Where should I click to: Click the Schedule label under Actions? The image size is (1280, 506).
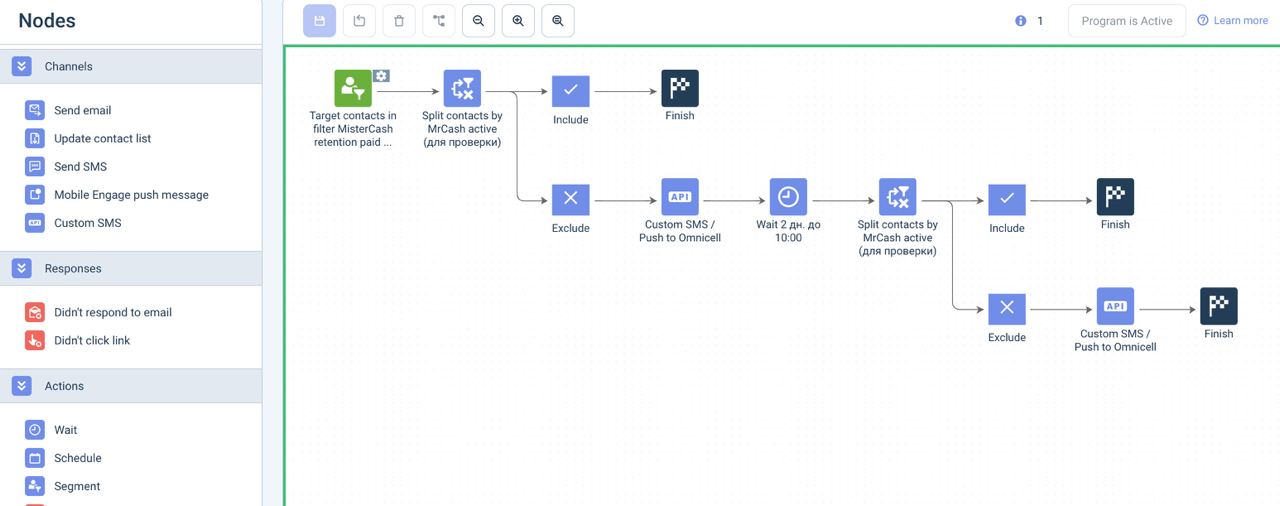point(78,457)
